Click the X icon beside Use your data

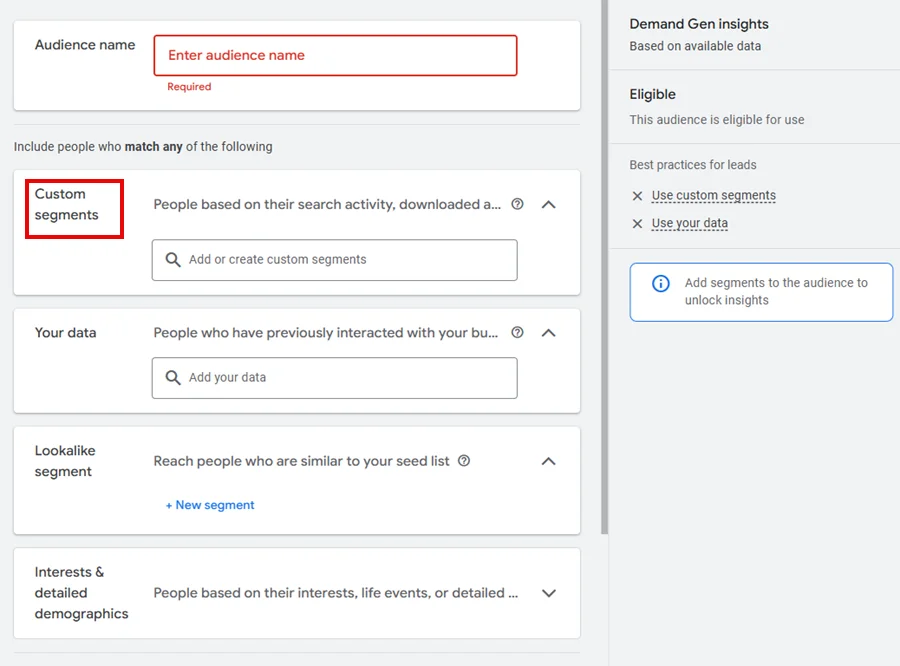[637, 224]
